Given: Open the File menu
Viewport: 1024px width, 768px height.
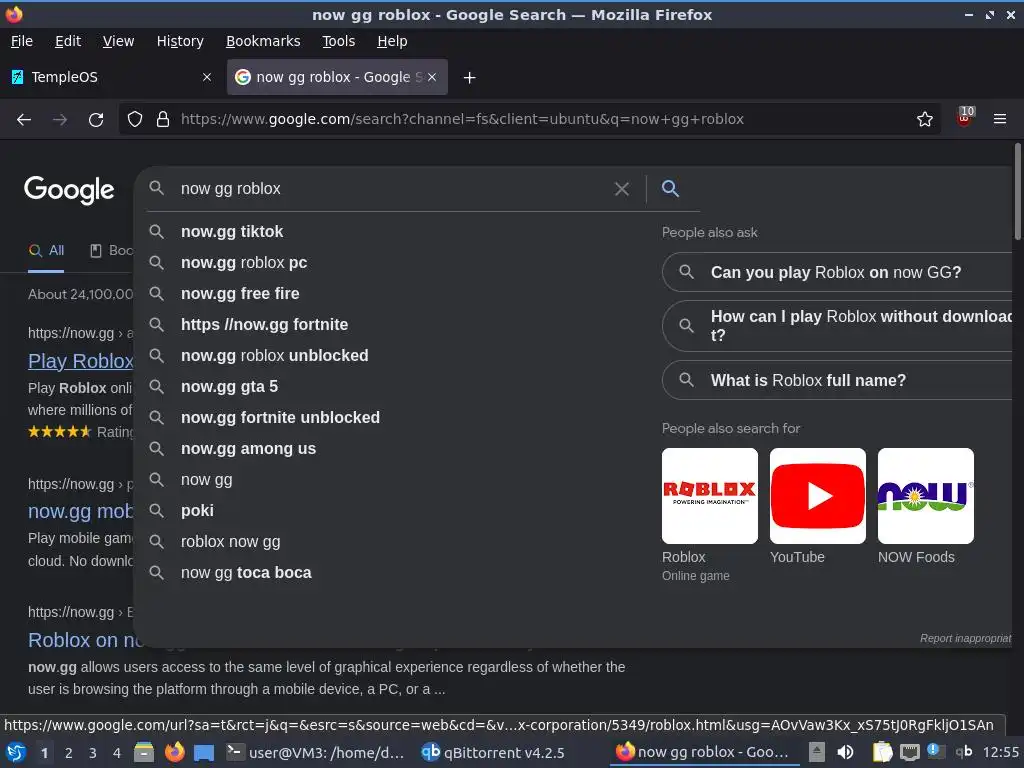Looking at the screenshot, I should pos(22,41).
